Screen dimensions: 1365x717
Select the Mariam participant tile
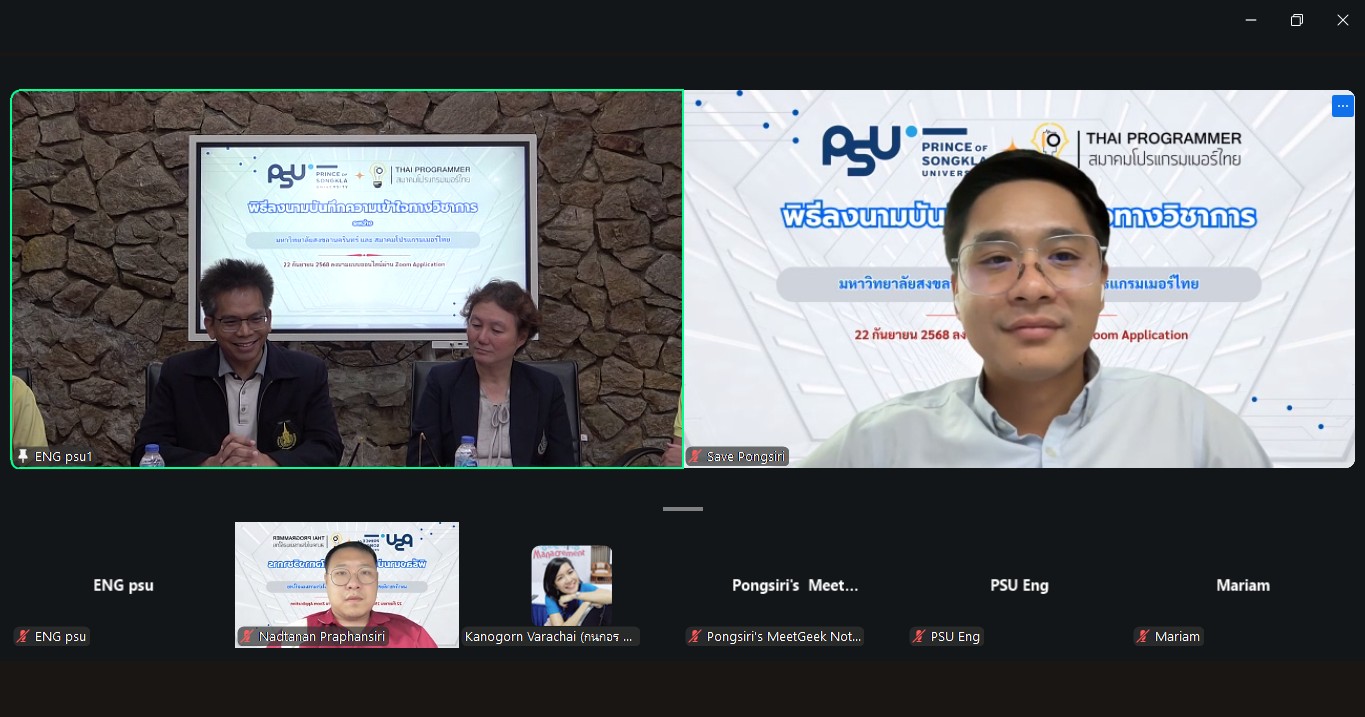[1242, 586]
